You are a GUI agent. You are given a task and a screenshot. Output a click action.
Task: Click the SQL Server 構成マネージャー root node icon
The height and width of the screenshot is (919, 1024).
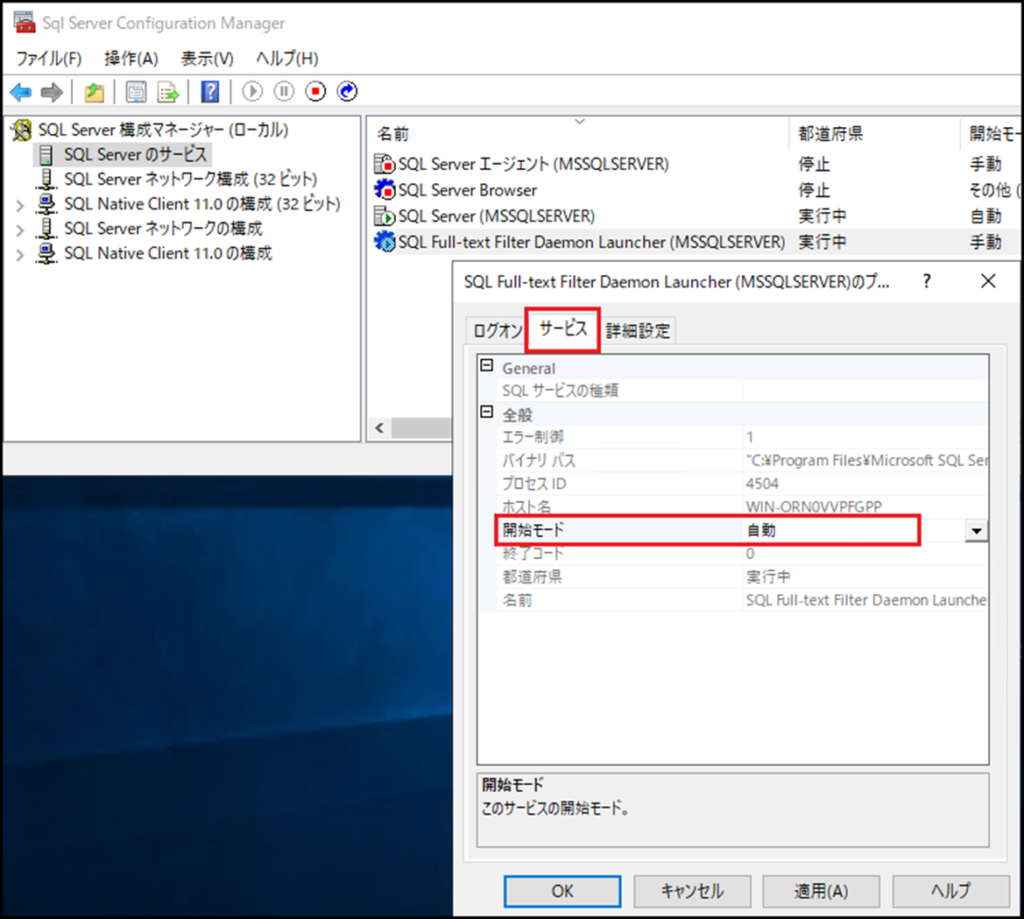click(x=22, y=130)
